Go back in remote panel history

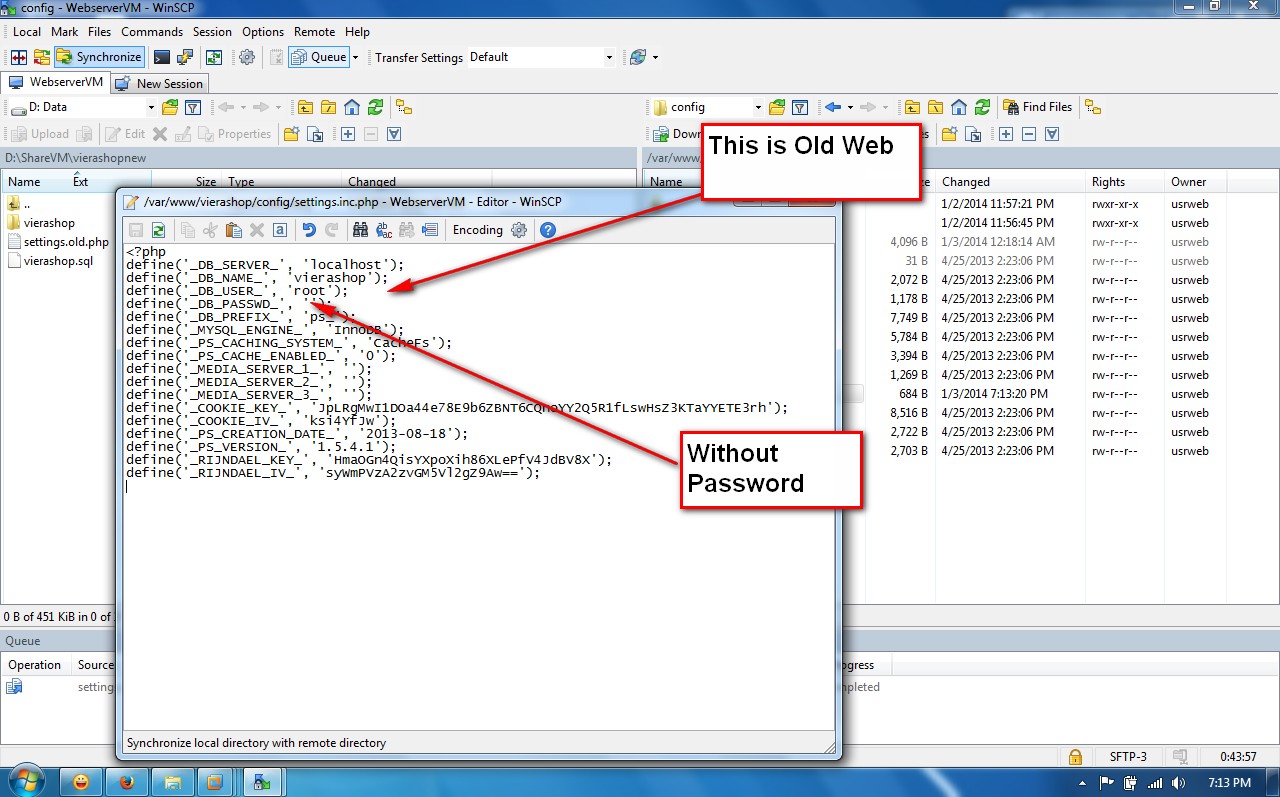(832, 107)
